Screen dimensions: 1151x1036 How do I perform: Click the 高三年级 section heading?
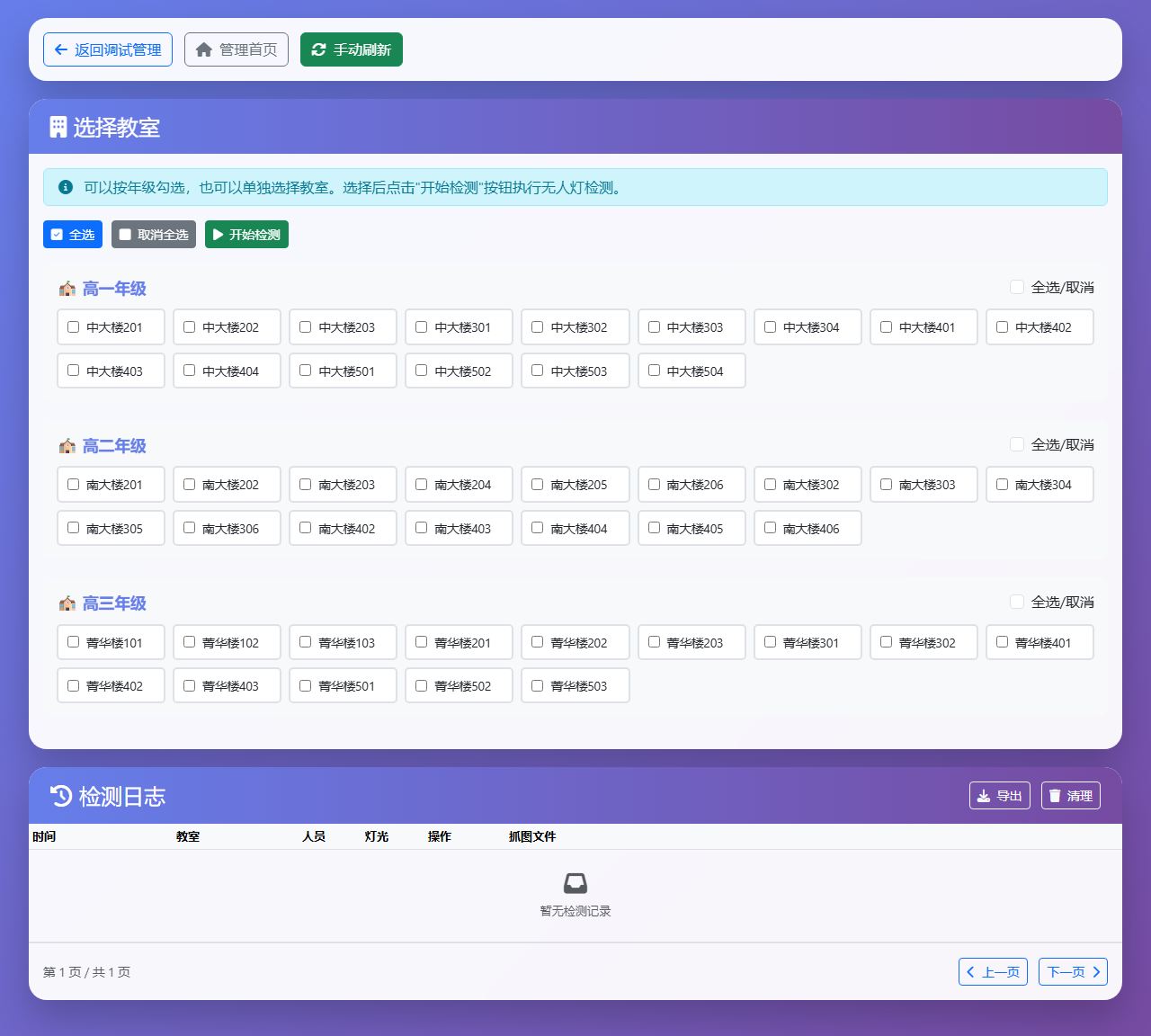(114, 603)
